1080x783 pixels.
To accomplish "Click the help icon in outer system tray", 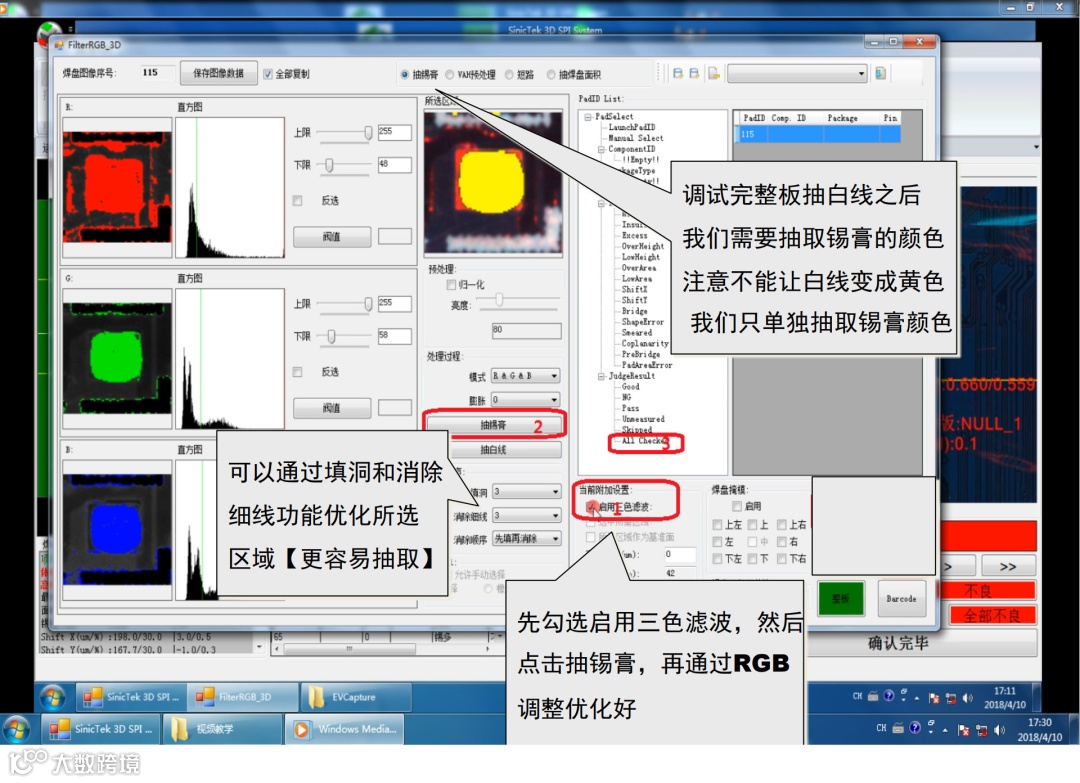I will pyautogui.click(x=915, y=727).
